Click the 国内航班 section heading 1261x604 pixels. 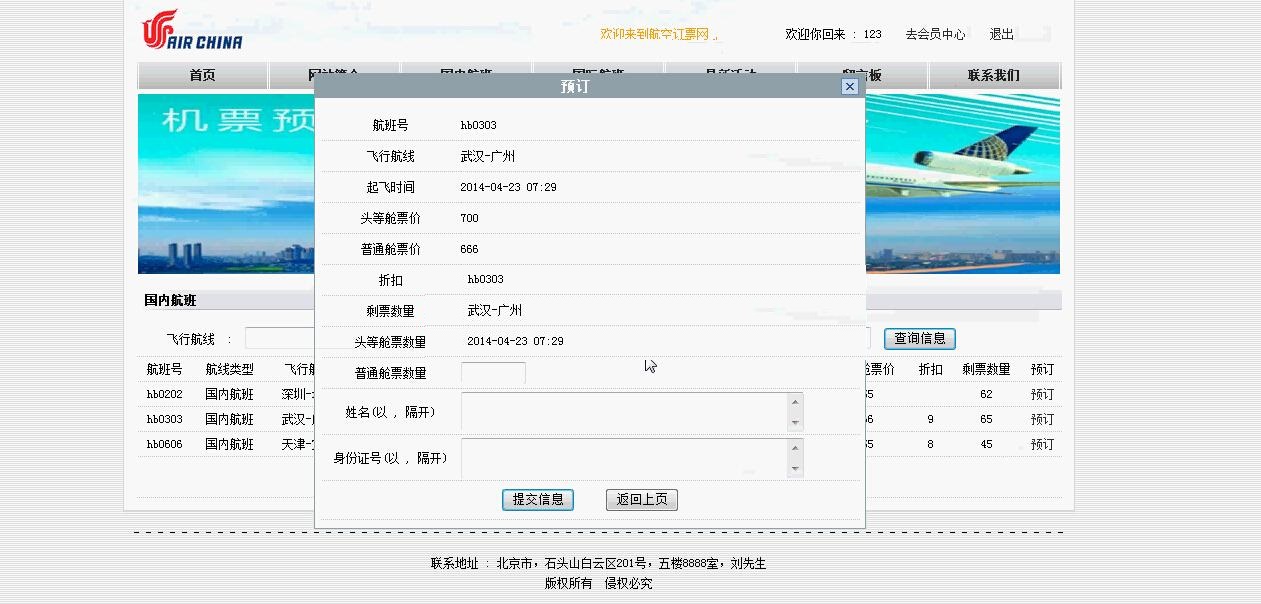click(170, 300)
